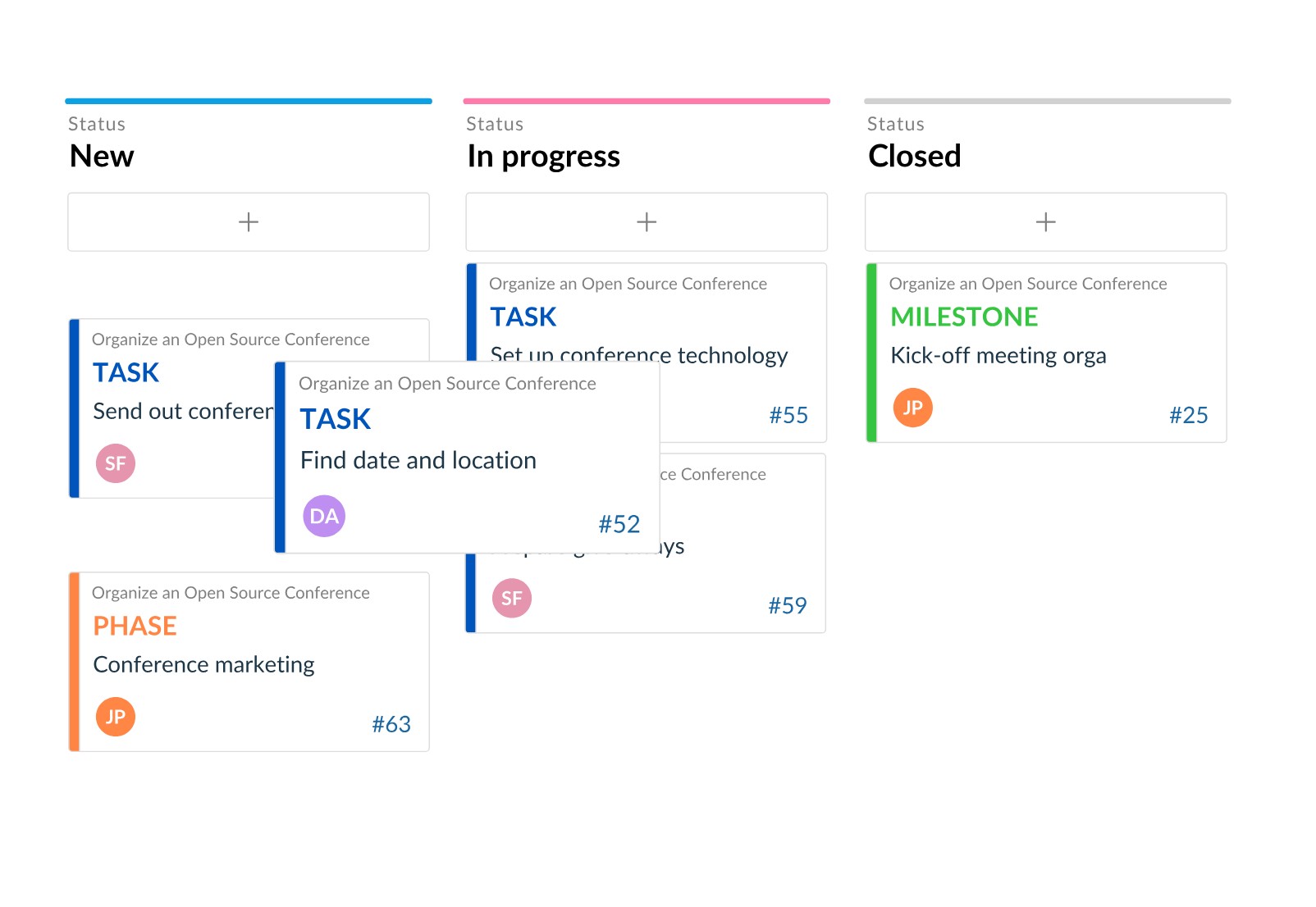Open work package link #59
Image resolution: width=1316 pixels, height=907 pixels.
point(788,605)
